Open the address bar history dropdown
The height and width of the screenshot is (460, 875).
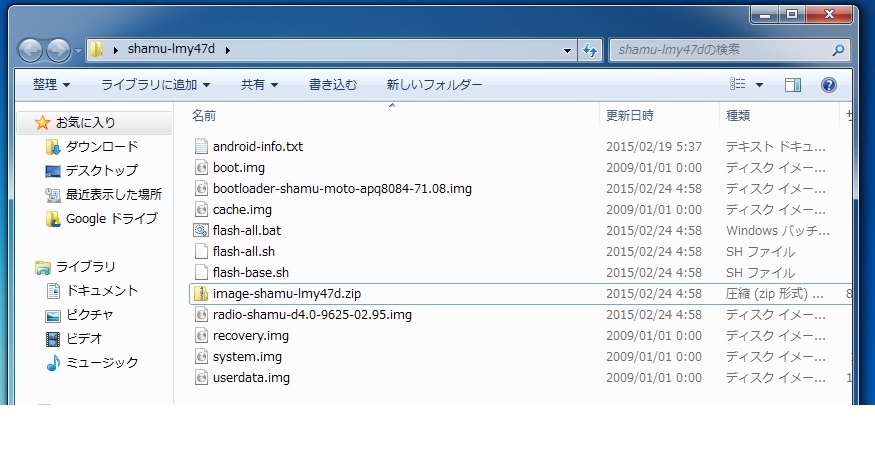point(567,50)
